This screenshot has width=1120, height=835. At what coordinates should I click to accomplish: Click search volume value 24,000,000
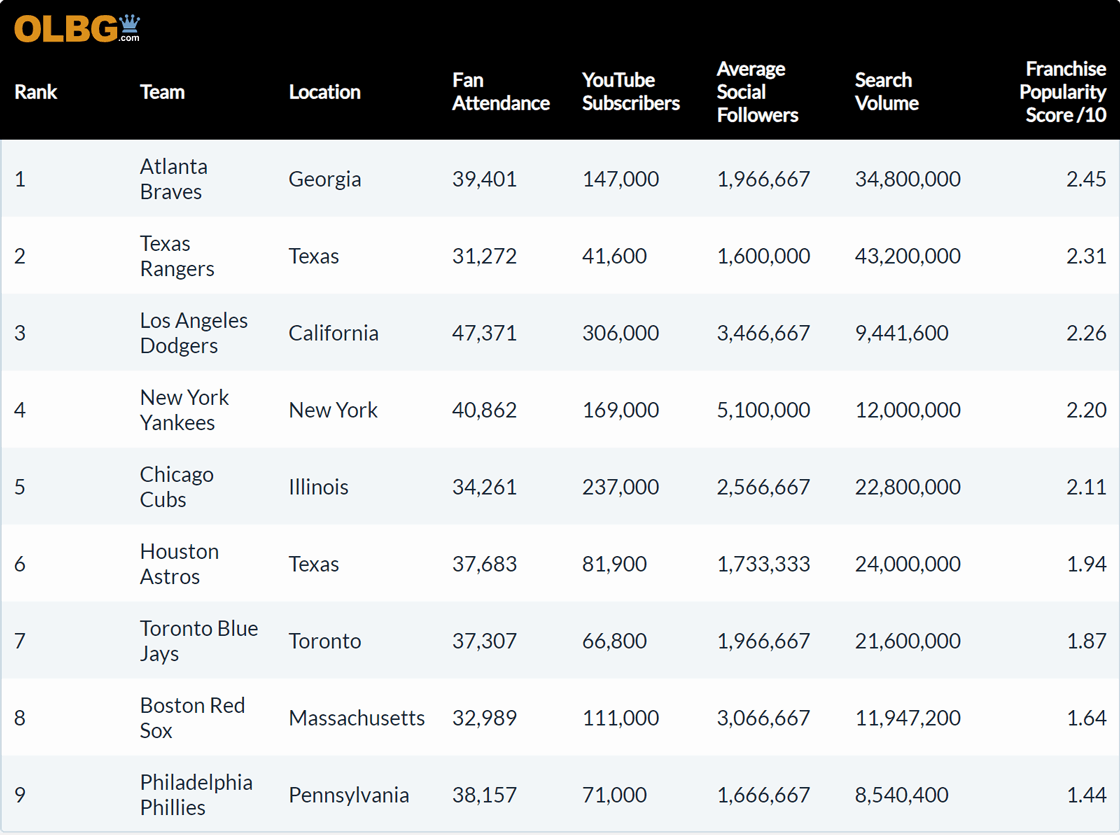(908, 564)
